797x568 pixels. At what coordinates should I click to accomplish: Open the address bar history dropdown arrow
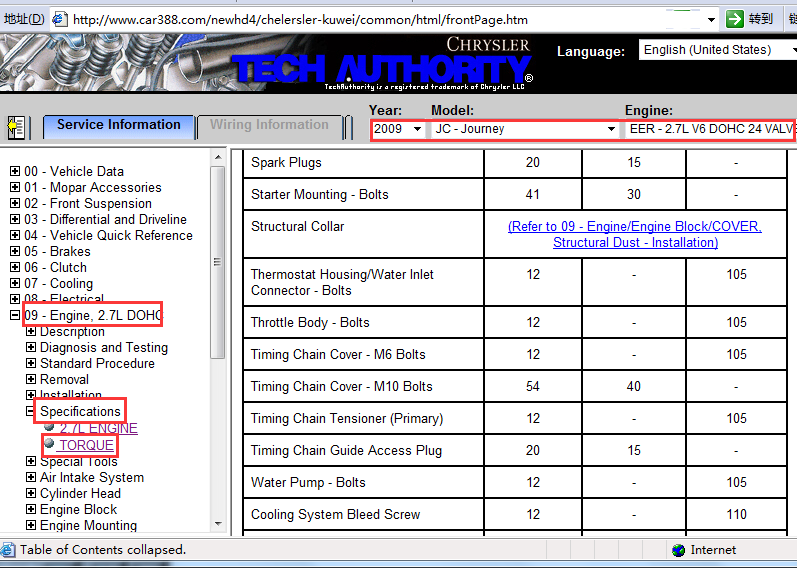click(711, 20)
